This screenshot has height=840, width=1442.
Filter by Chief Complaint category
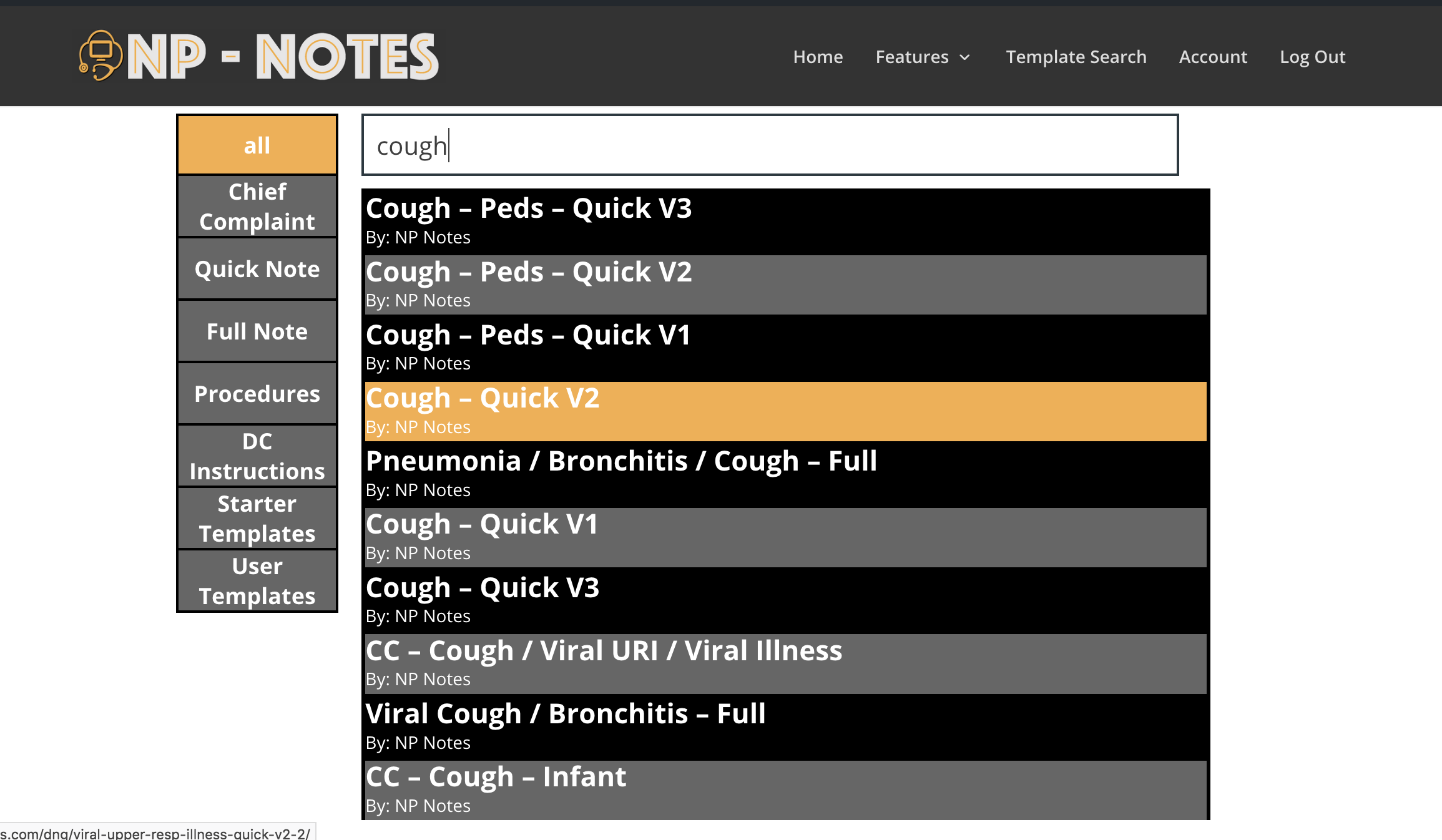click(257, 207)
